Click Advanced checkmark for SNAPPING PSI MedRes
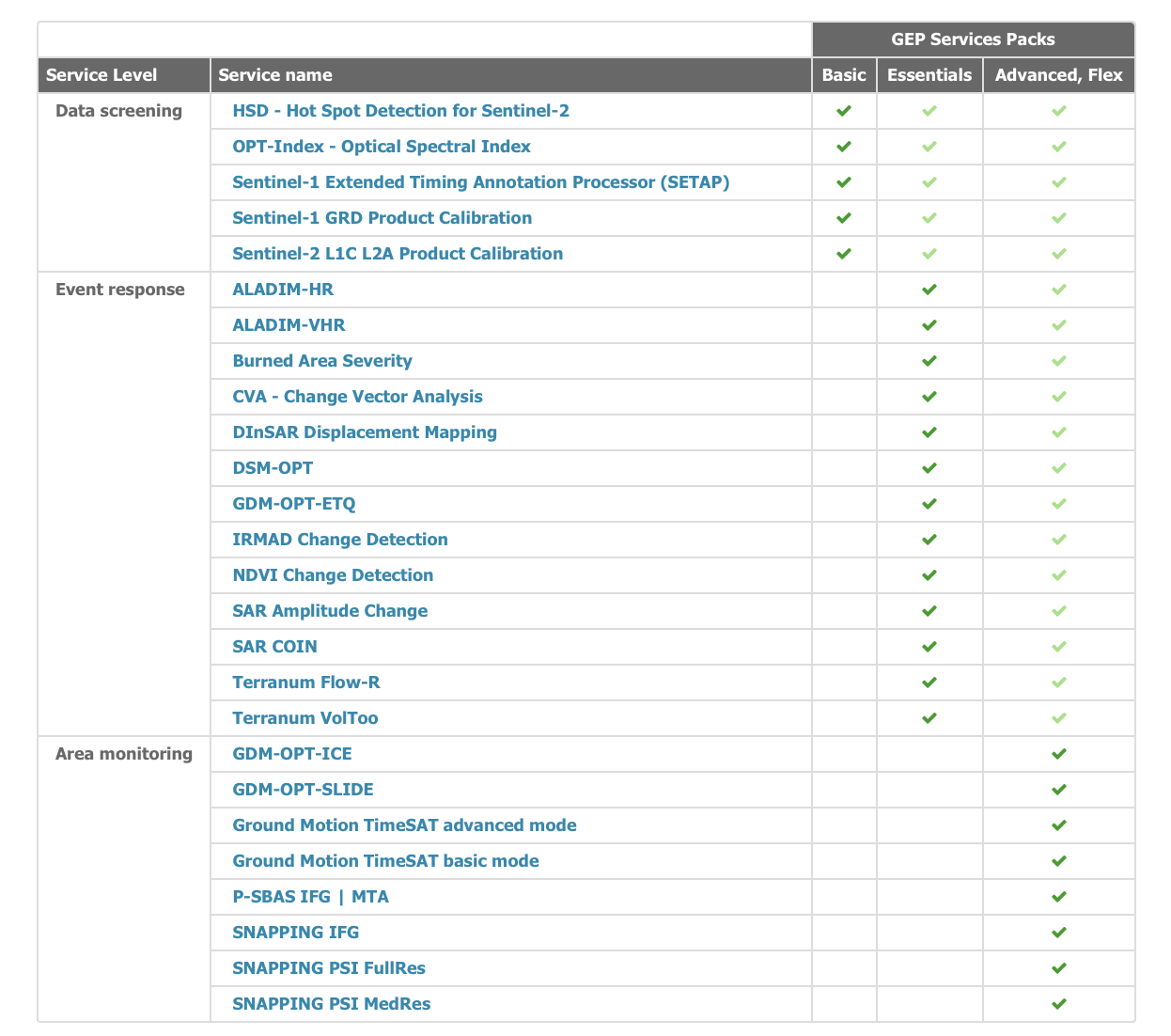 [1059, 1004]
